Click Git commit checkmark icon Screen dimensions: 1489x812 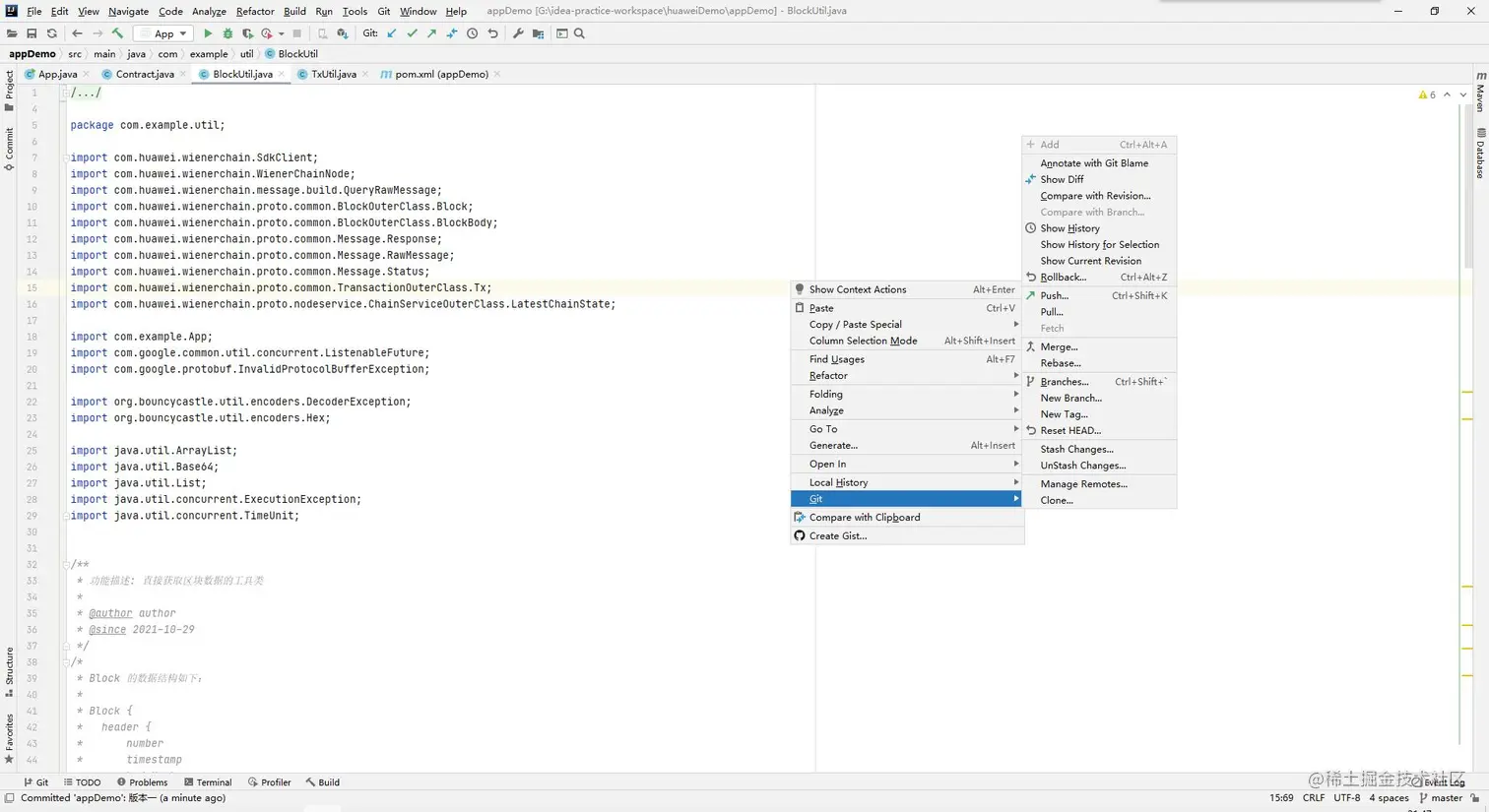coord(412,33)
